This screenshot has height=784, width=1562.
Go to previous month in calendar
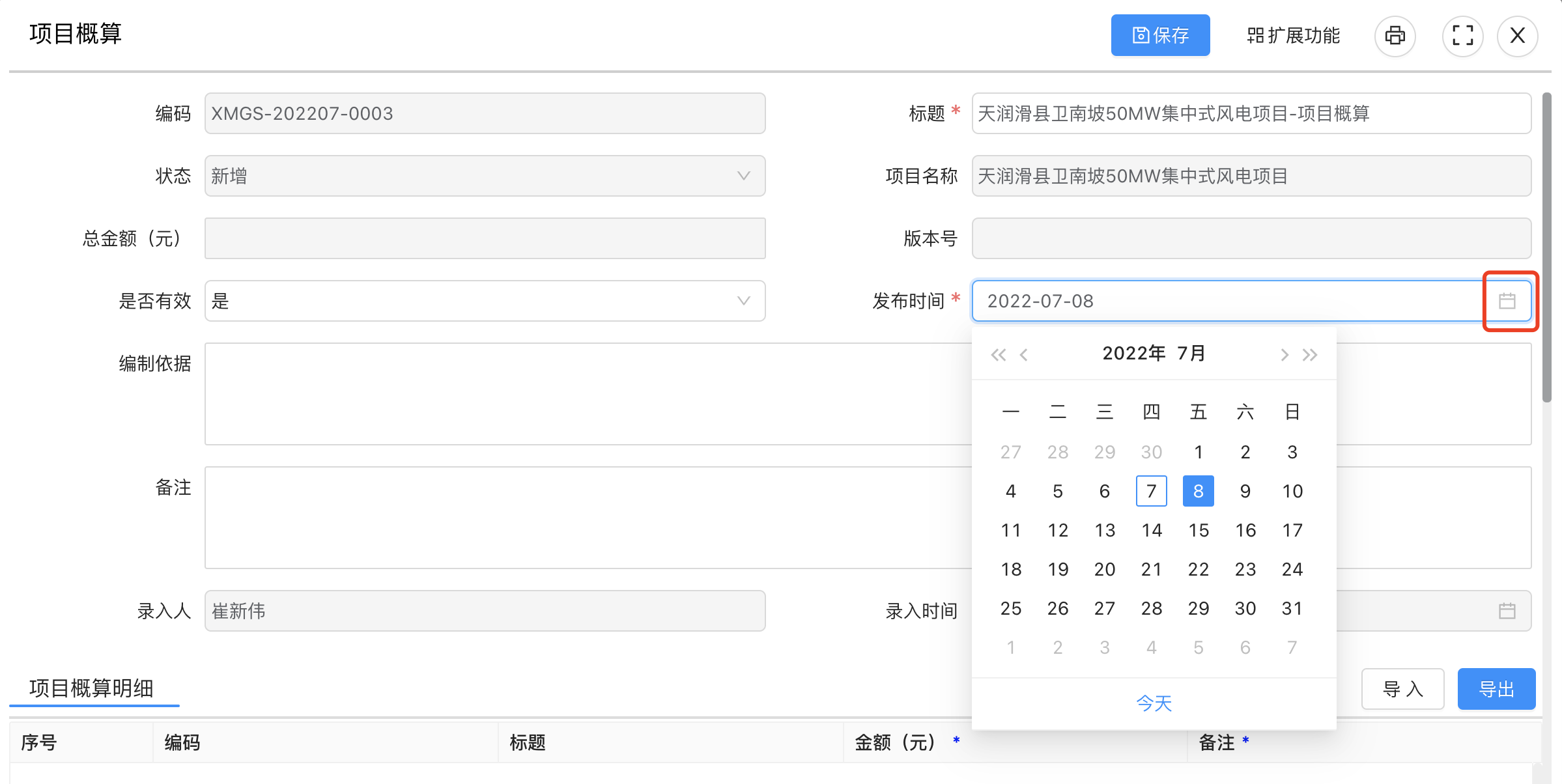(1024, 355)
